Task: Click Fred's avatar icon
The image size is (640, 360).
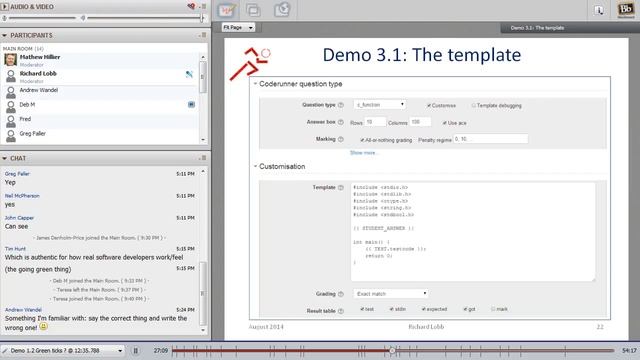Action: (x=11, y=121)
